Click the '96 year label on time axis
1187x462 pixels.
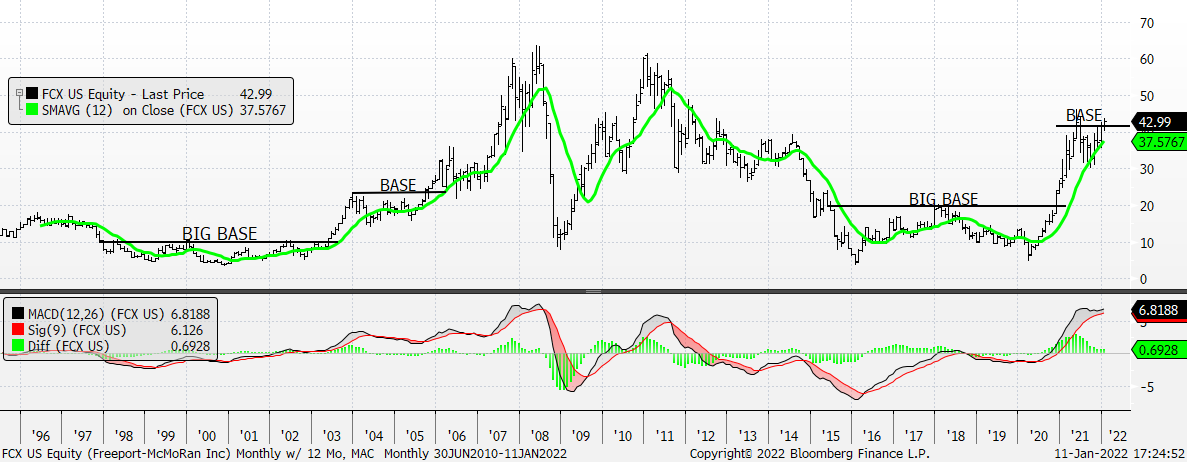point(39,437)
